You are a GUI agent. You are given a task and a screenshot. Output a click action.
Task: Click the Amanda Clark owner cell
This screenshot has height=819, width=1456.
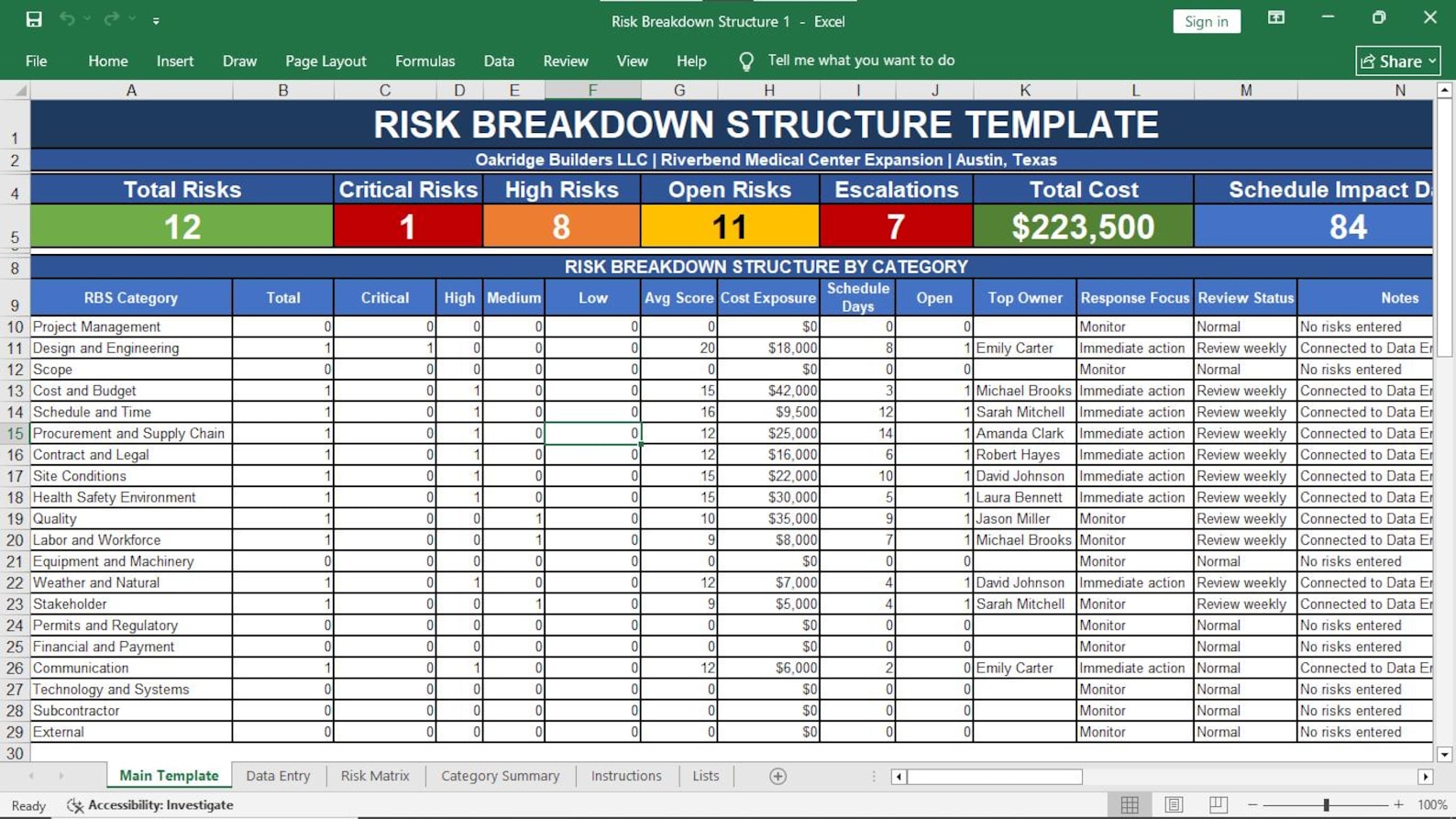point(1025,434)
